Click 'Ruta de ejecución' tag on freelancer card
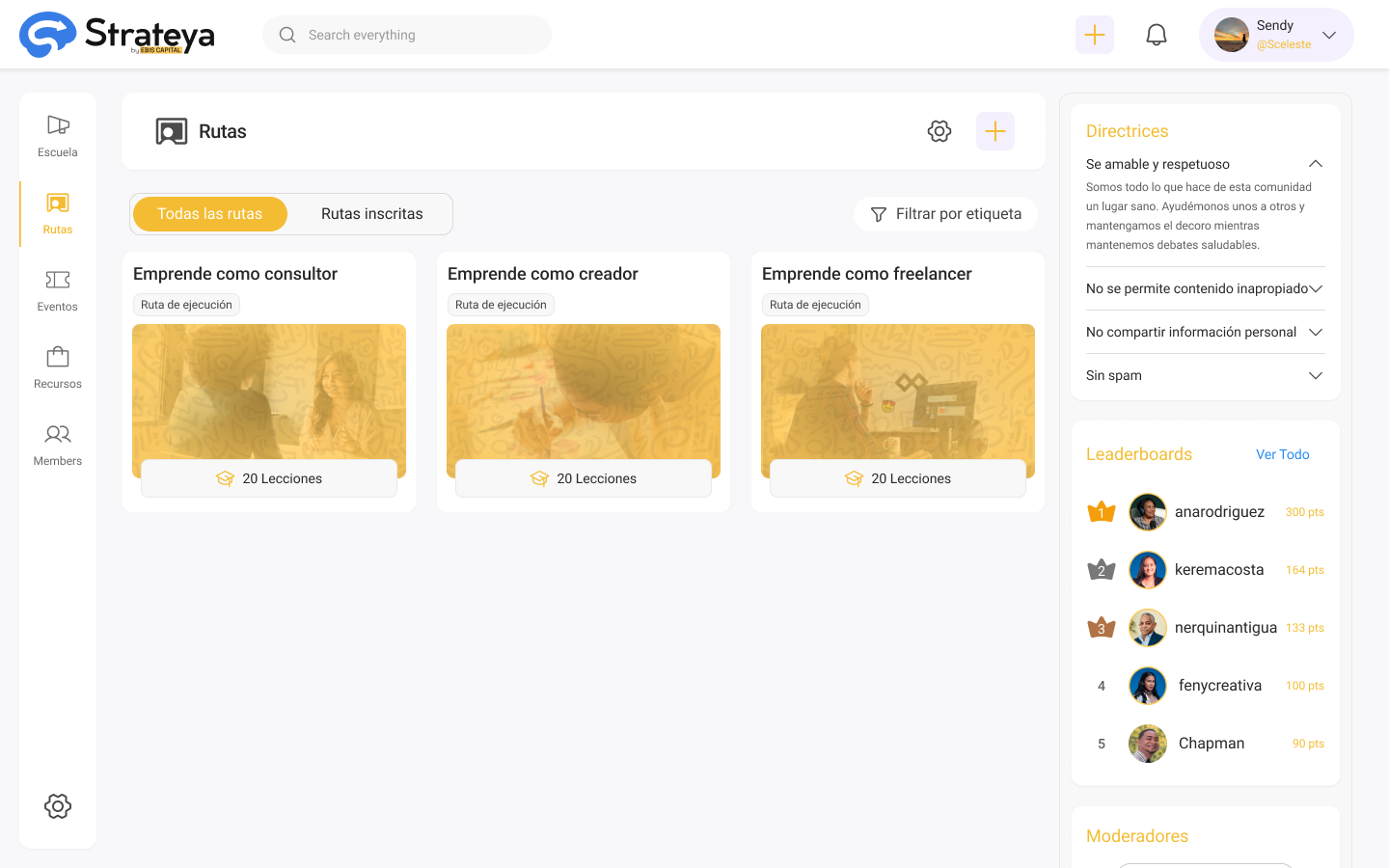This screenshot has height=868, width=1389. click(815, 305)
